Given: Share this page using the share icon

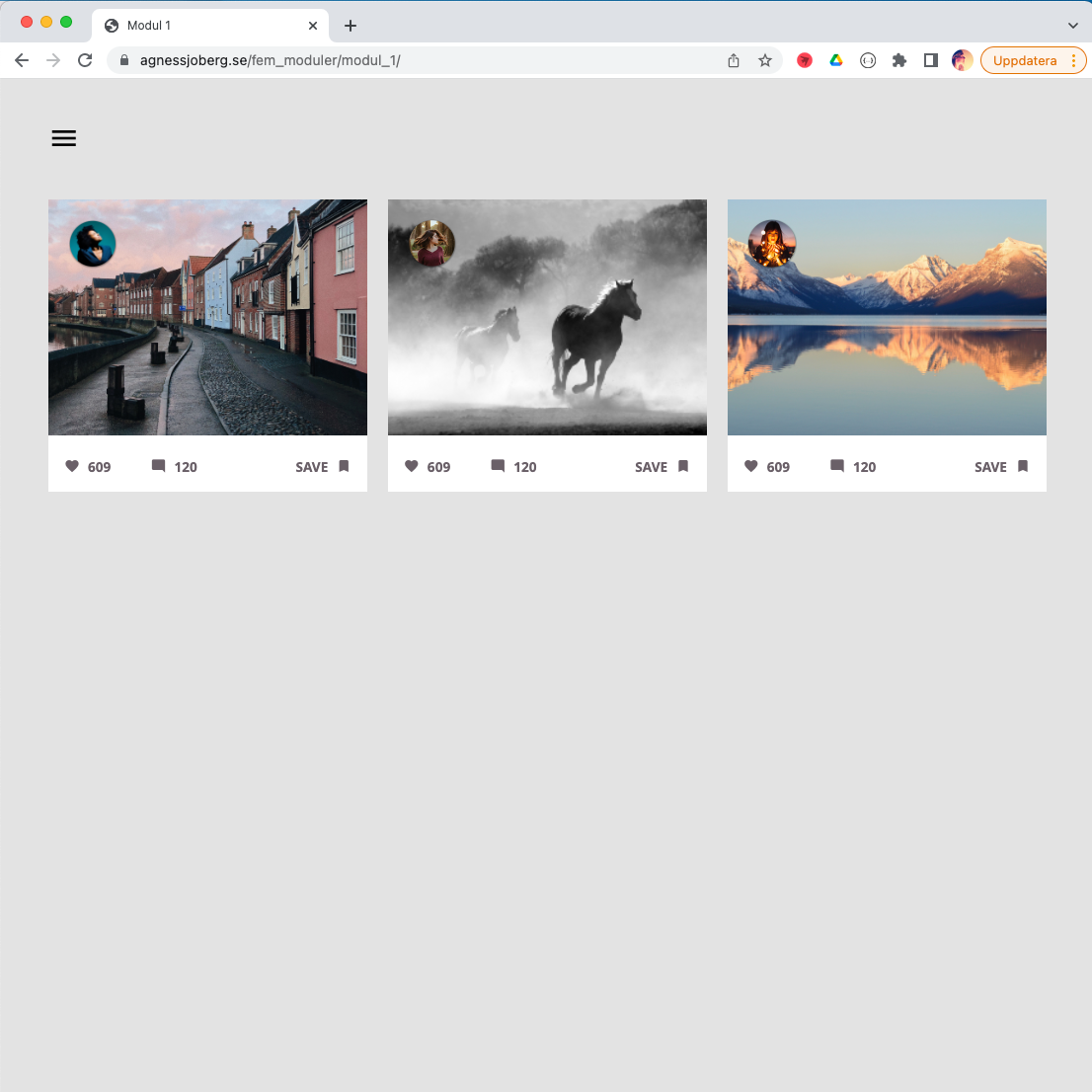Looking at the screenshot, I should pyautogui.click(x=734, y=60).
